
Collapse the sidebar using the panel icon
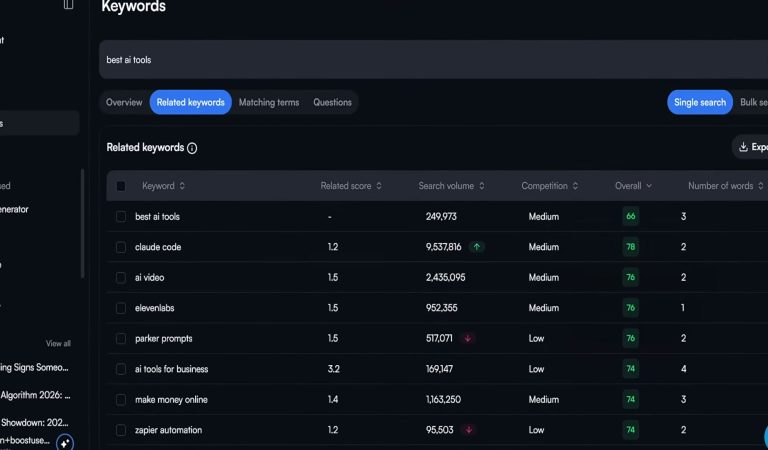click(68, 5)
